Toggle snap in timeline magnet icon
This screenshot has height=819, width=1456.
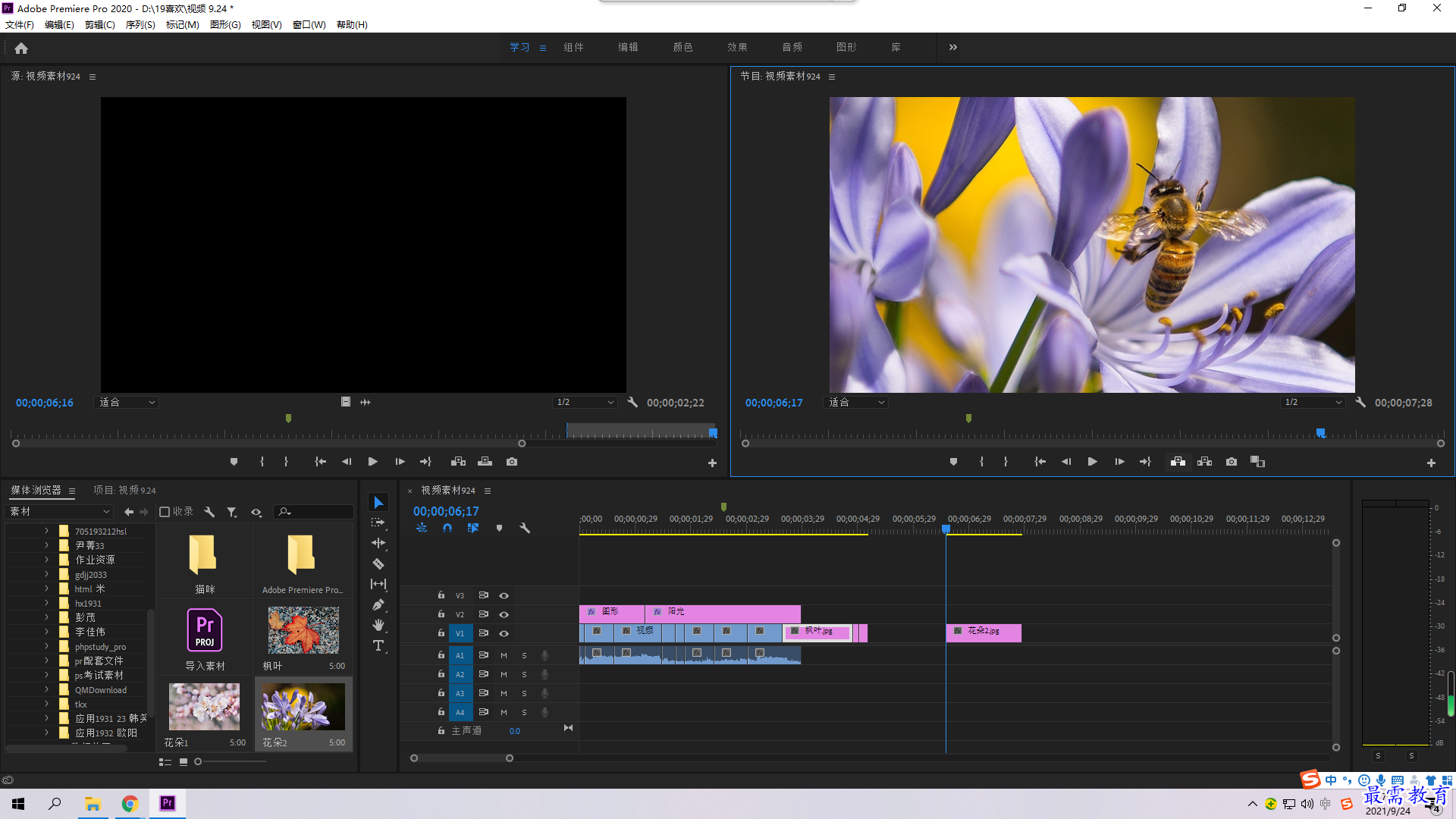[x=447, y=528]
